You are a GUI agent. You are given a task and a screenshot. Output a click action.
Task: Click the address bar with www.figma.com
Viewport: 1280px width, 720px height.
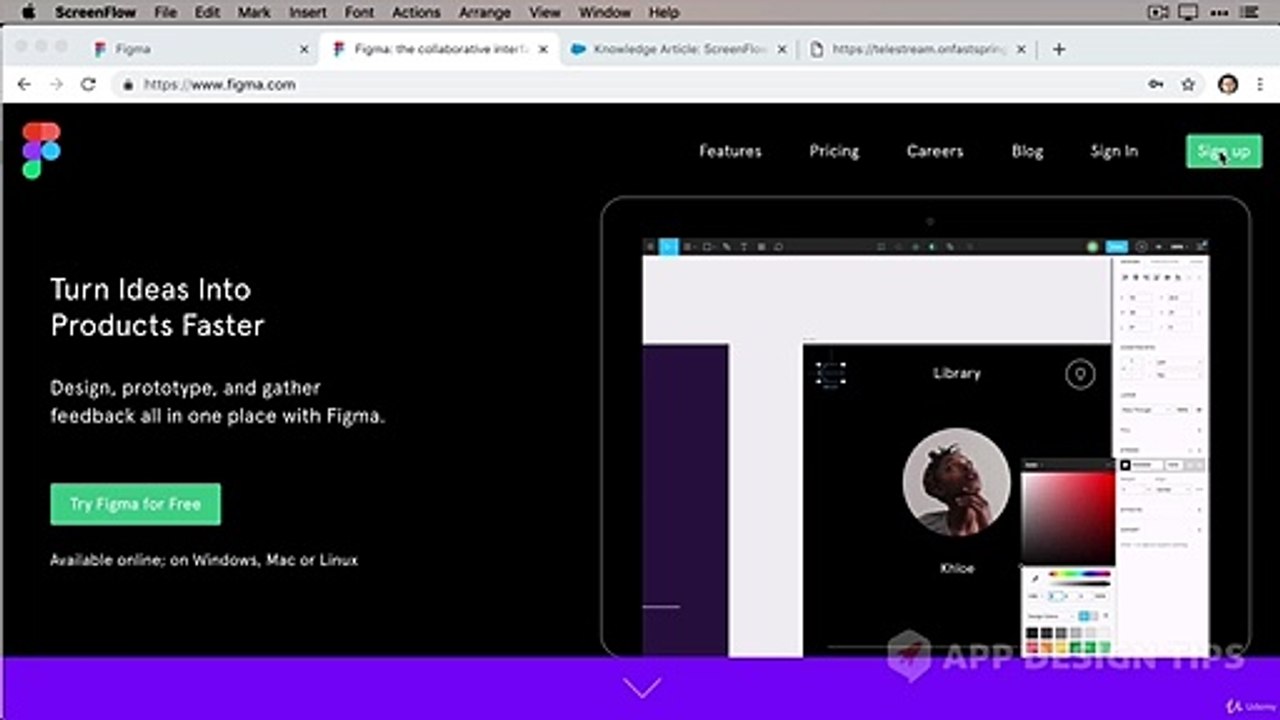pyautogui.click(x=630, y=85)
